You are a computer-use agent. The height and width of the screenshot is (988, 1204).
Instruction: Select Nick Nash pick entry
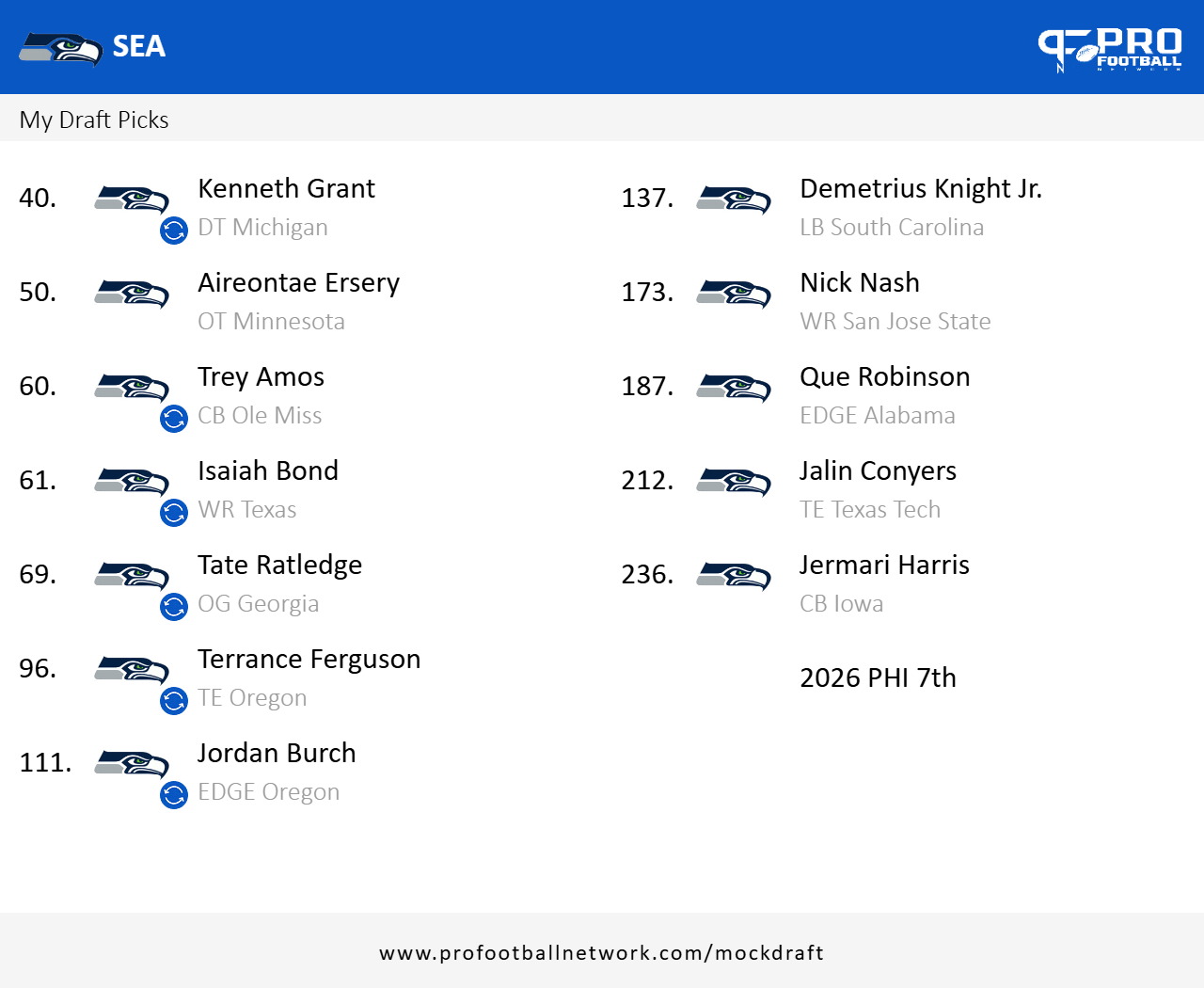tap(859, 282)
